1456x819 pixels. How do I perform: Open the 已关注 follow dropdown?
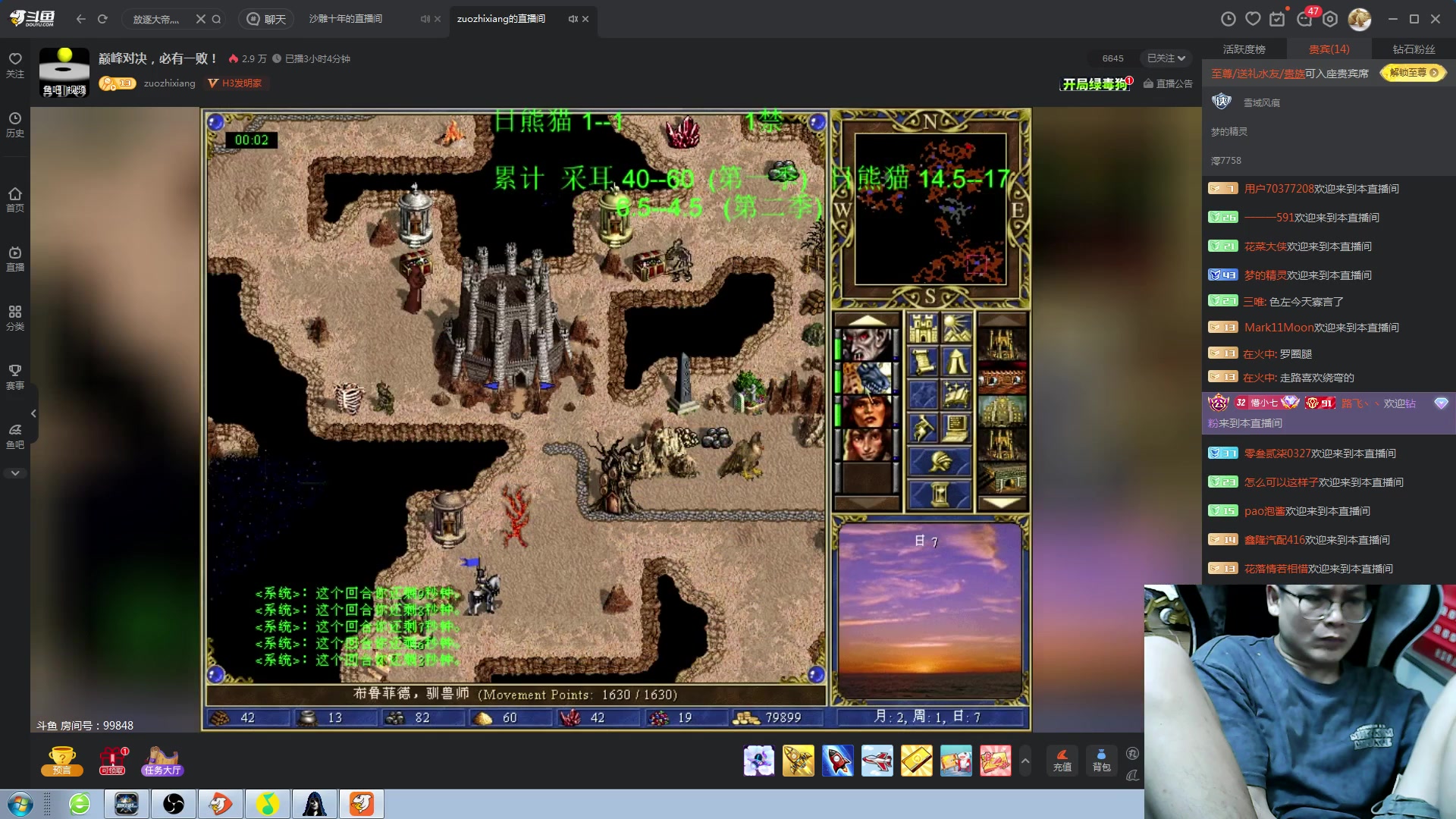click(1166, 58)
